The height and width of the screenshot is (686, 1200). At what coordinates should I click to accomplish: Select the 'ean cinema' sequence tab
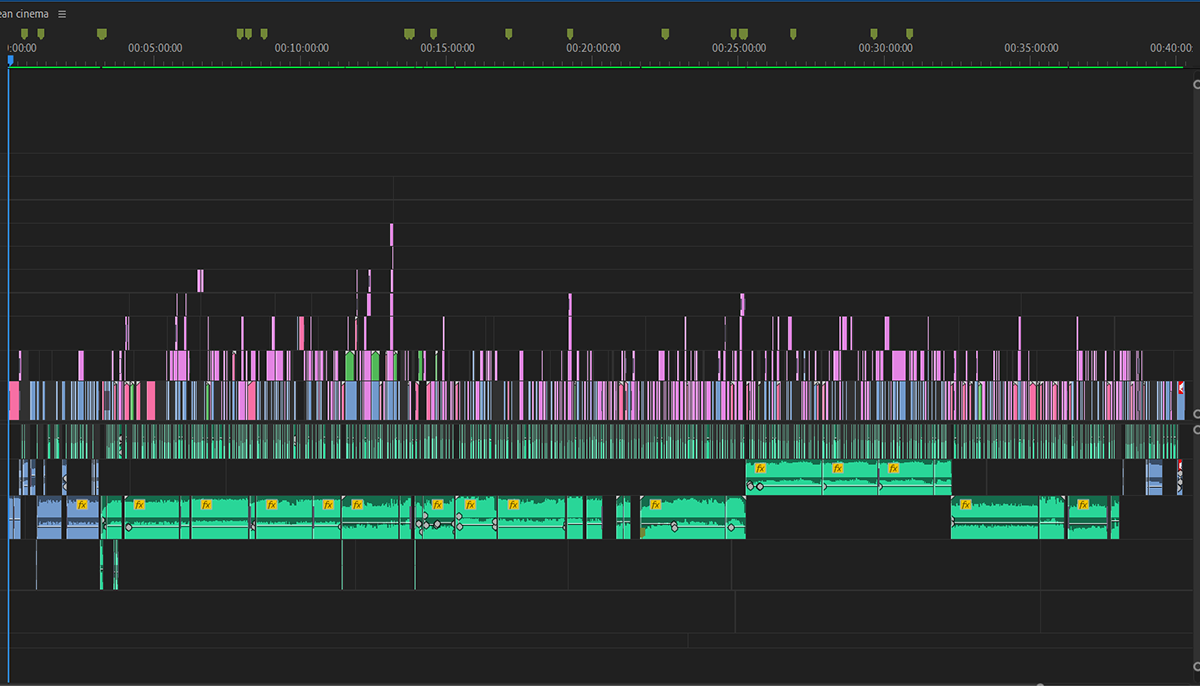pos(24,14)
